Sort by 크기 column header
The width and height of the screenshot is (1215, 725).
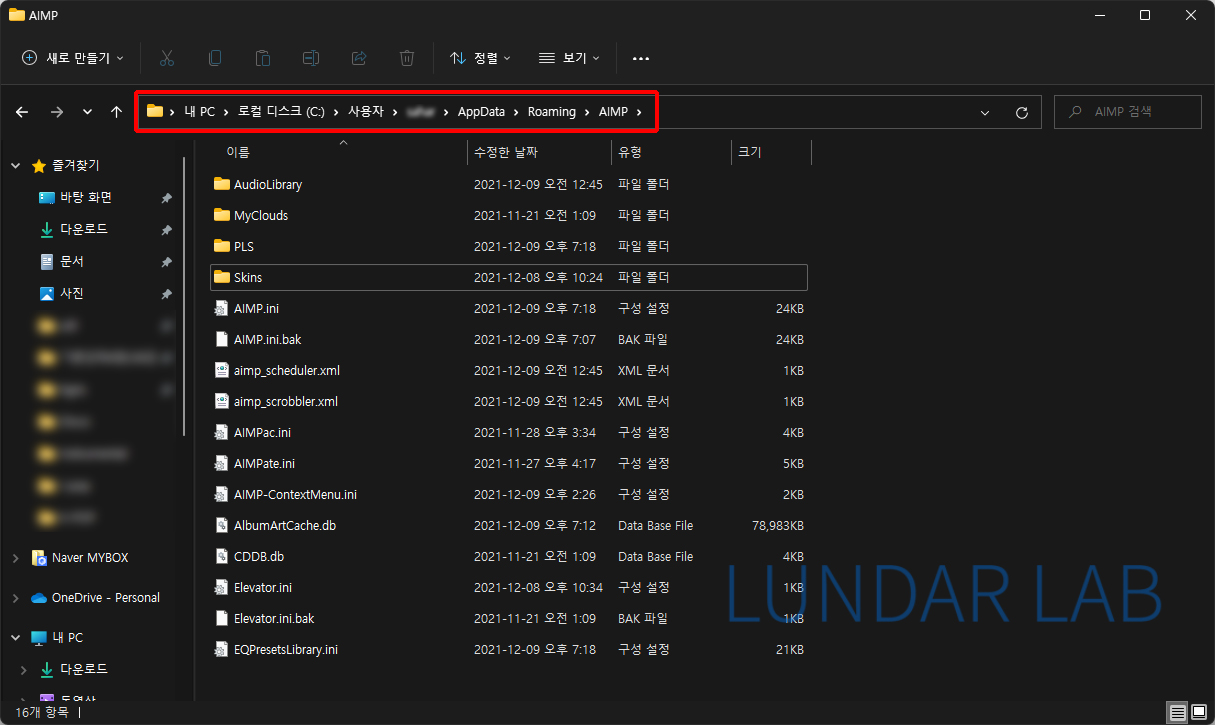click(x=749, y=152)
